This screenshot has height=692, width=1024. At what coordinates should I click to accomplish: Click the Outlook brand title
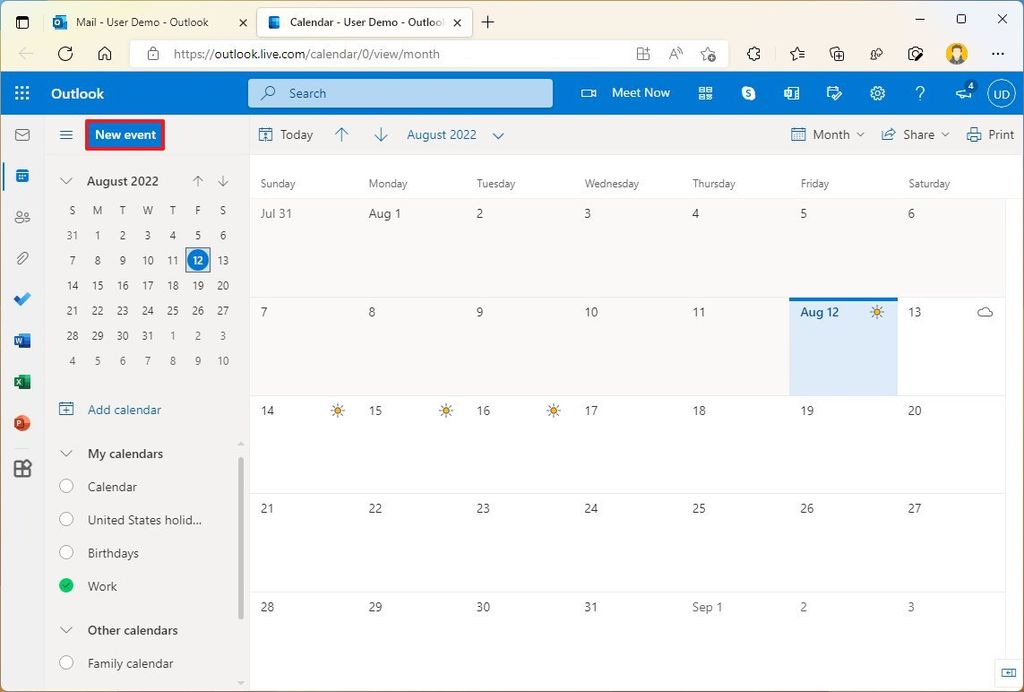78,93
